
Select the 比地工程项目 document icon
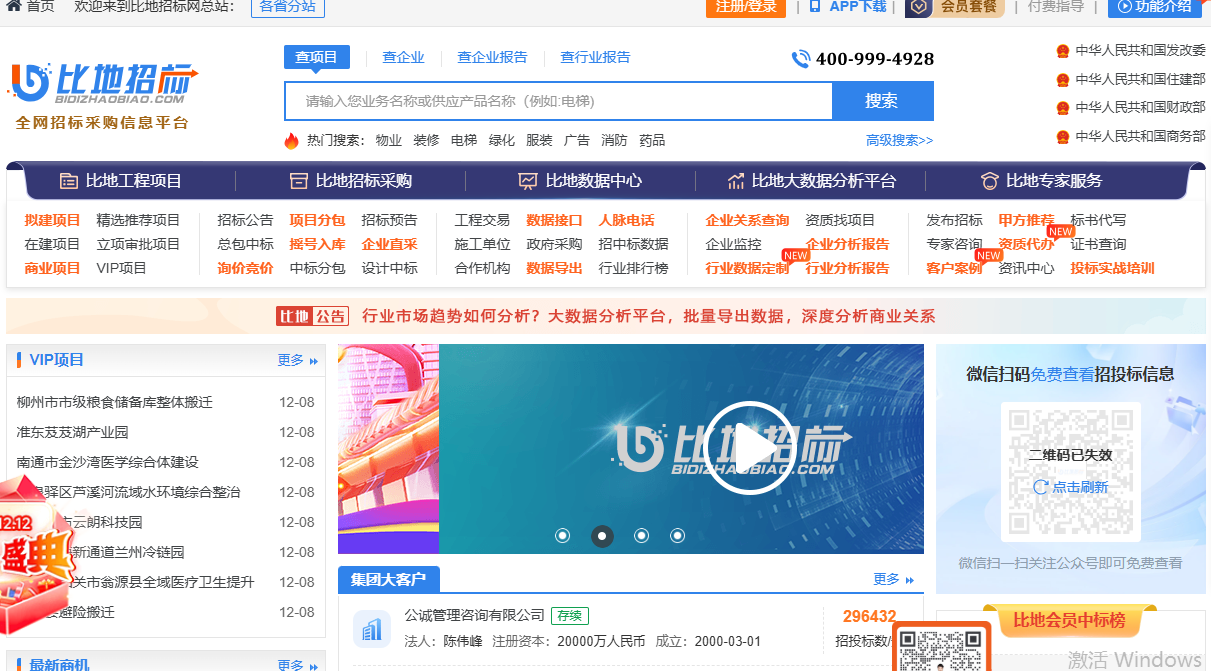pos(69,180)
